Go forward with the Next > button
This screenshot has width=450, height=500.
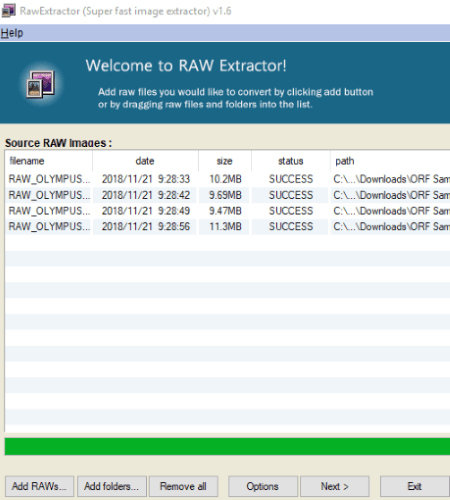[335, 486]
